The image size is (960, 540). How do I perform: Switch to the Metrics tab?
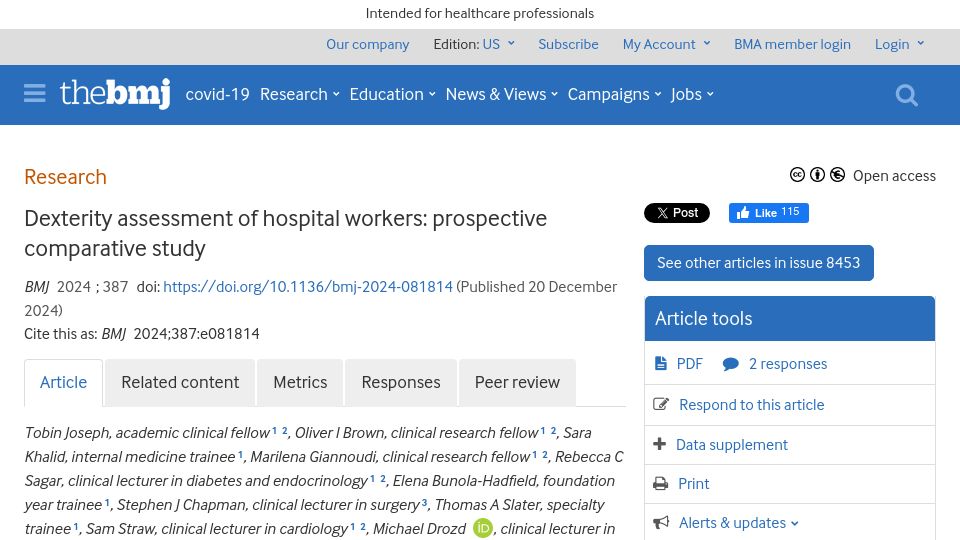tap(300, 383)
